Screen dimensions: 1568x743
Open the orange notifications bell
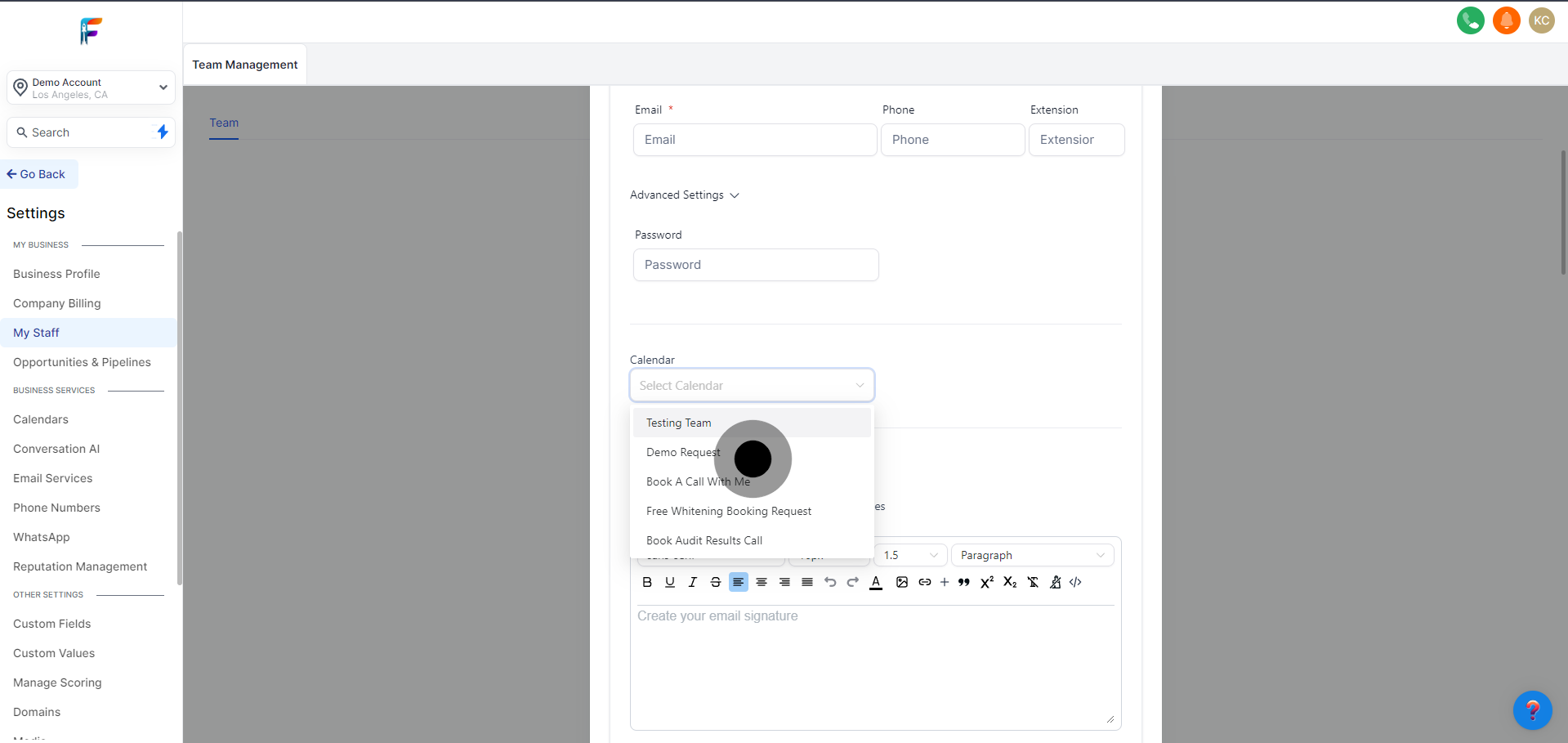click(x=1506, y=20)
